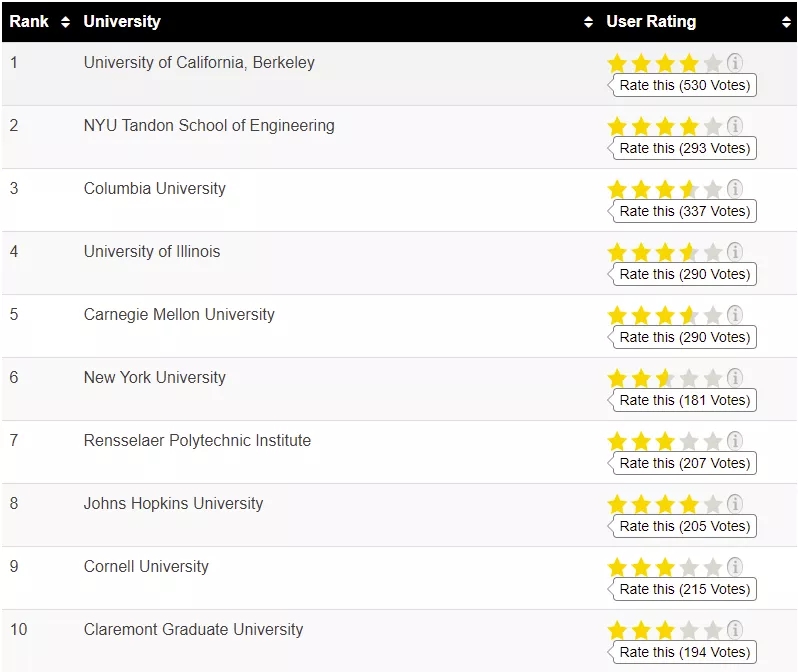798x672 pixels.
Task: Click the Rank column header
Action: pos(30,22)
